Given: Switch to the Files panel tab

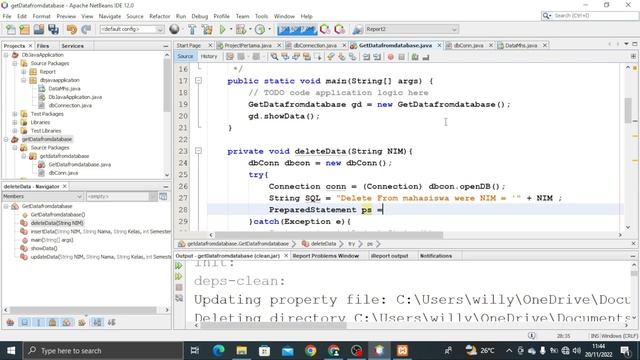Looking at the screenshot, I should (x=43, y=46).
